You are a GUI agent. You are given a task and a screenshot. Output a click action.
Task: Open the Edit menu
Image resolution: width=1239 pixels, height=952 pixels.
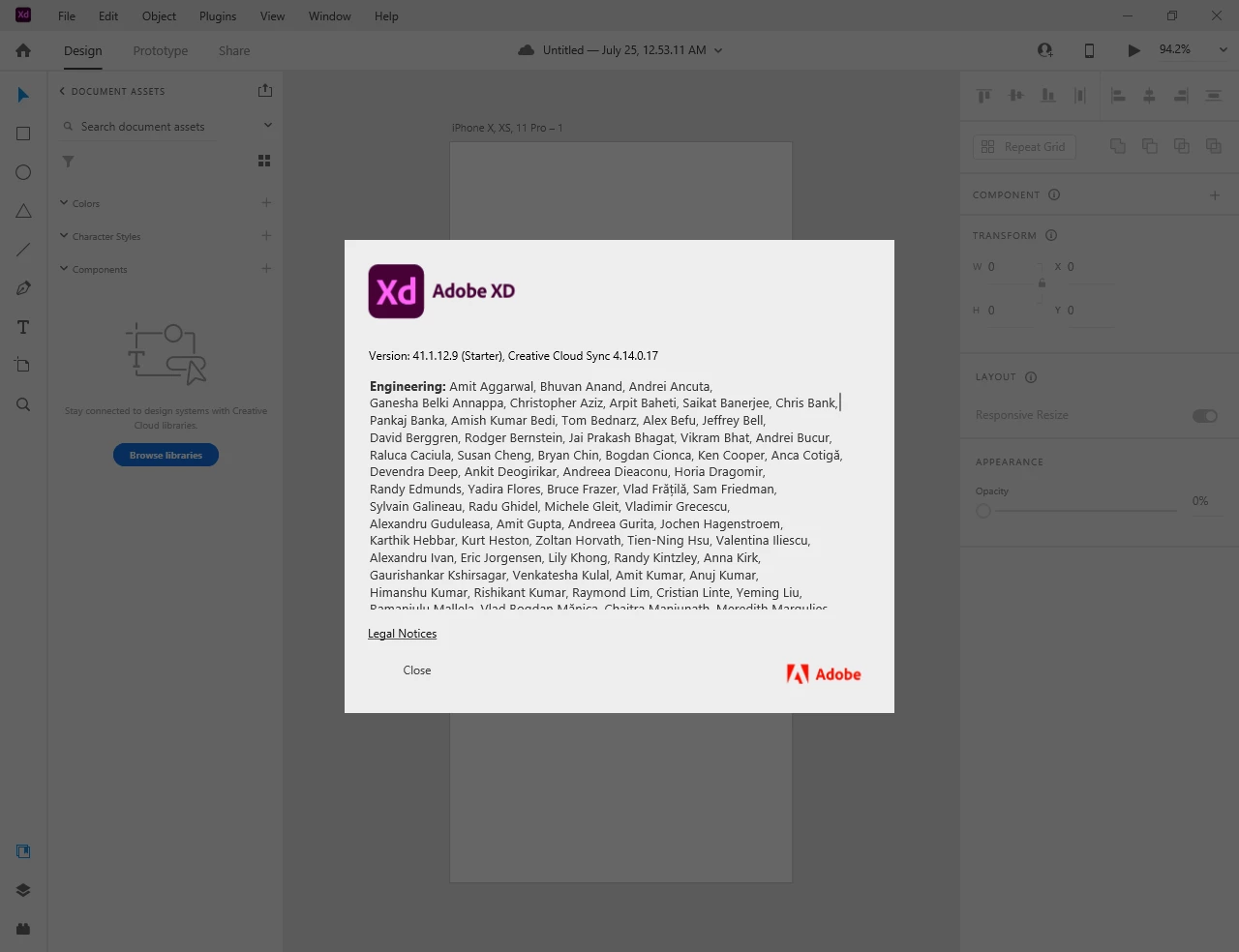point(108,16)
